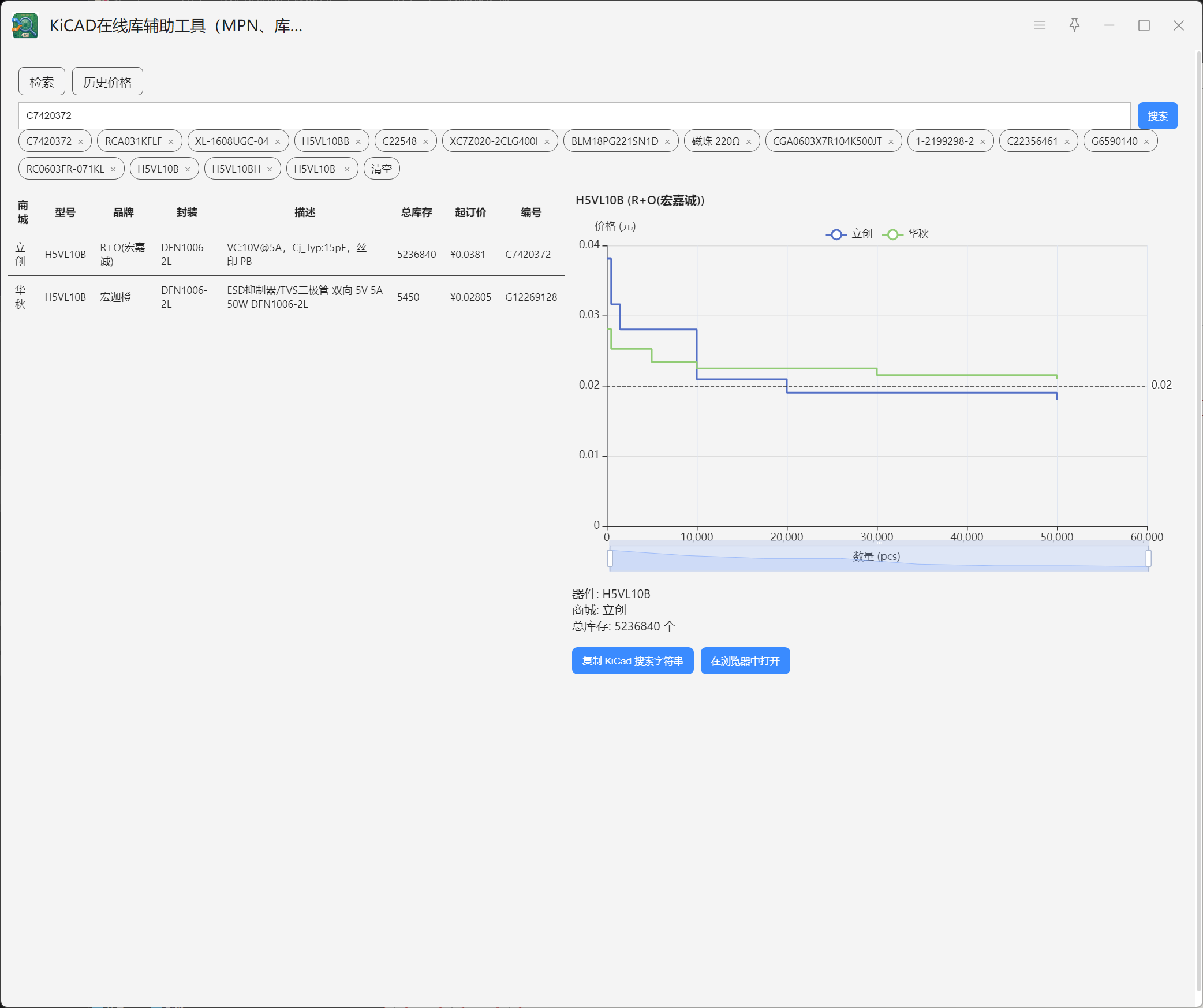Click the right handle of quantity zoom slider
Viewport: 1203px width, 1008px height.
1148,558
